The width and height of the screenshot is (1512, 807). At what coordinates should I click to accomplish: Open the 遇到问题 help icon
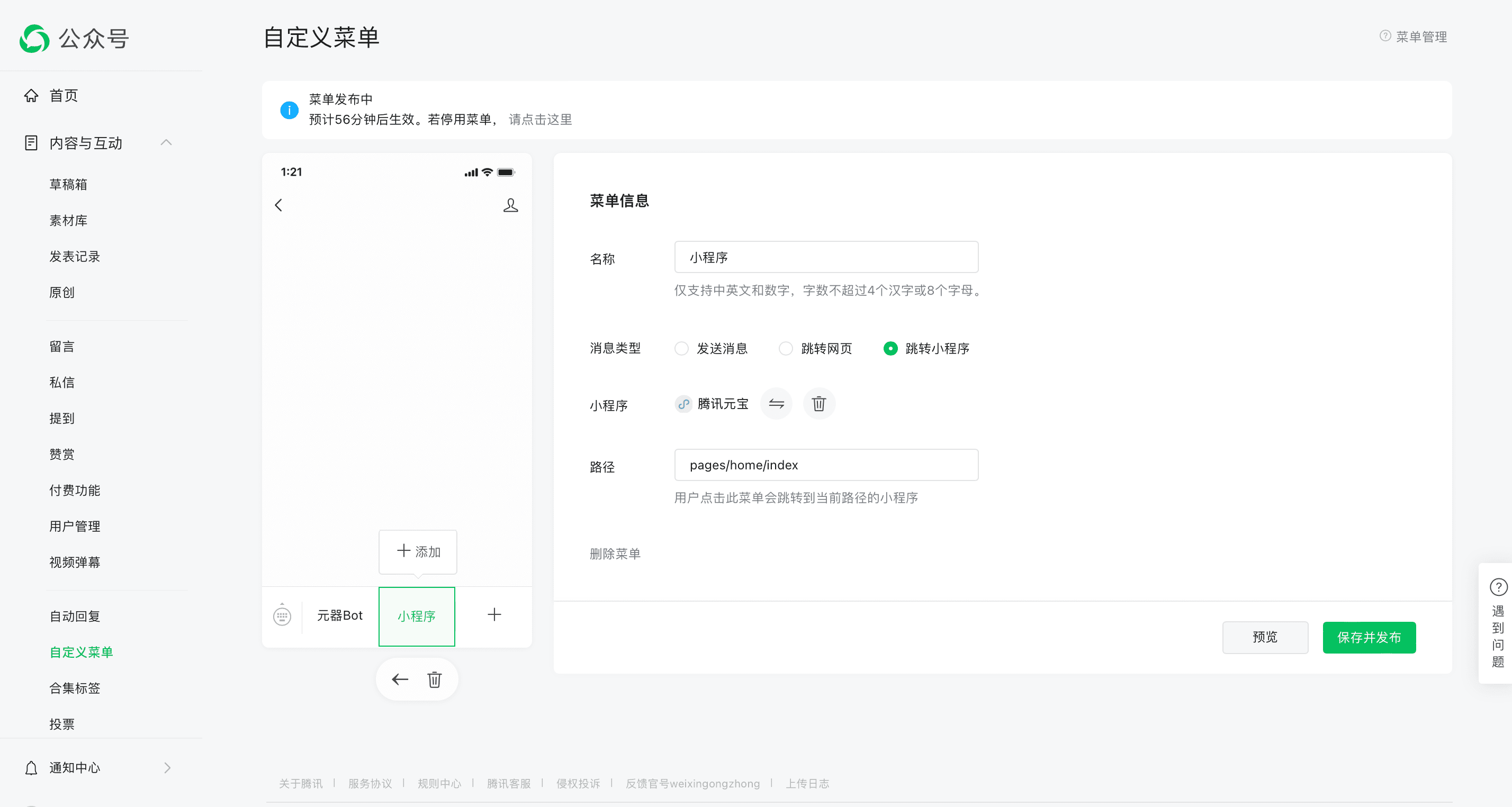pyautogui.click(x=1498, y=587)
